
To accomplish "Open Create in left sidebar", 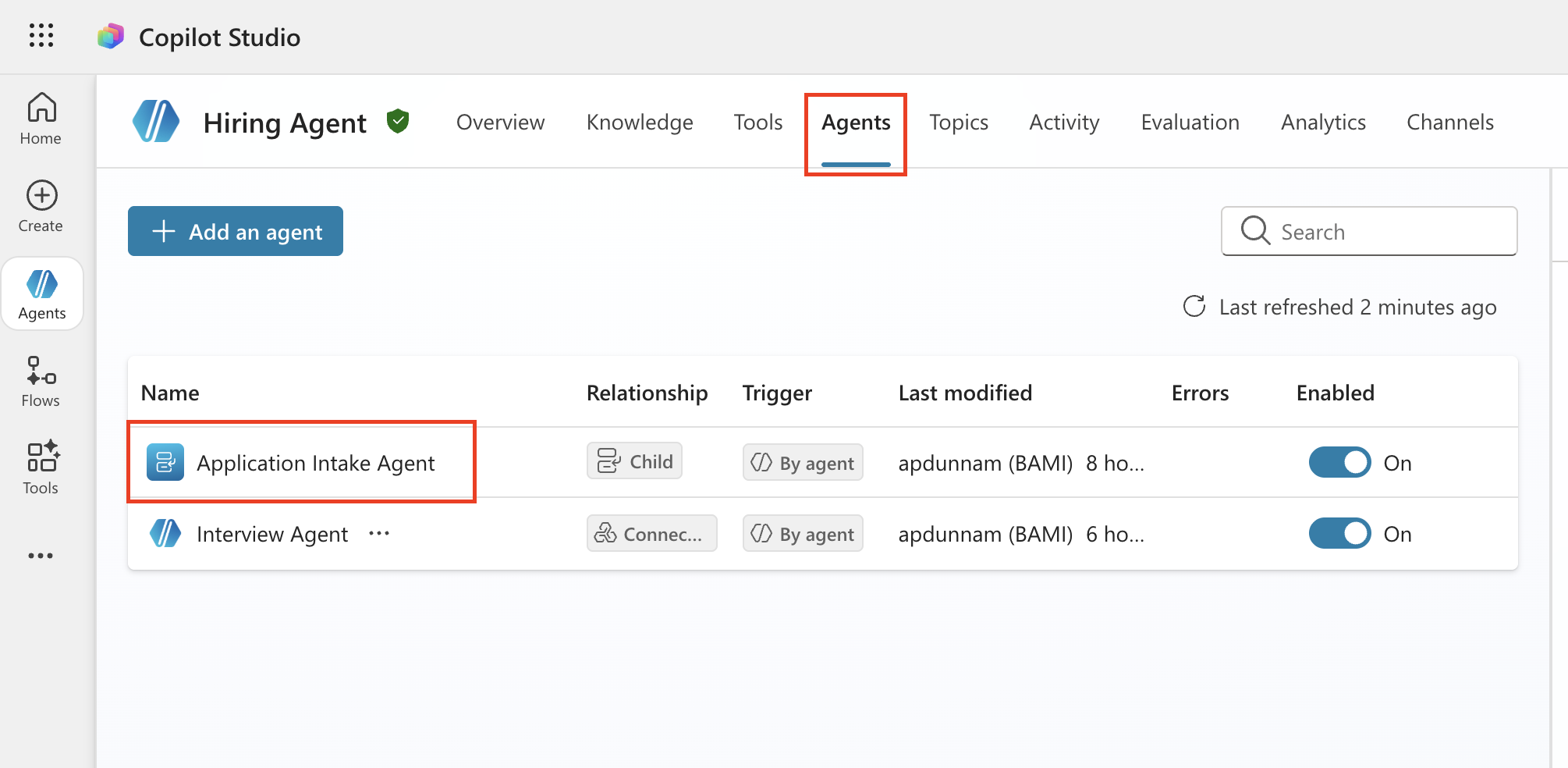I will click(41, 207).
